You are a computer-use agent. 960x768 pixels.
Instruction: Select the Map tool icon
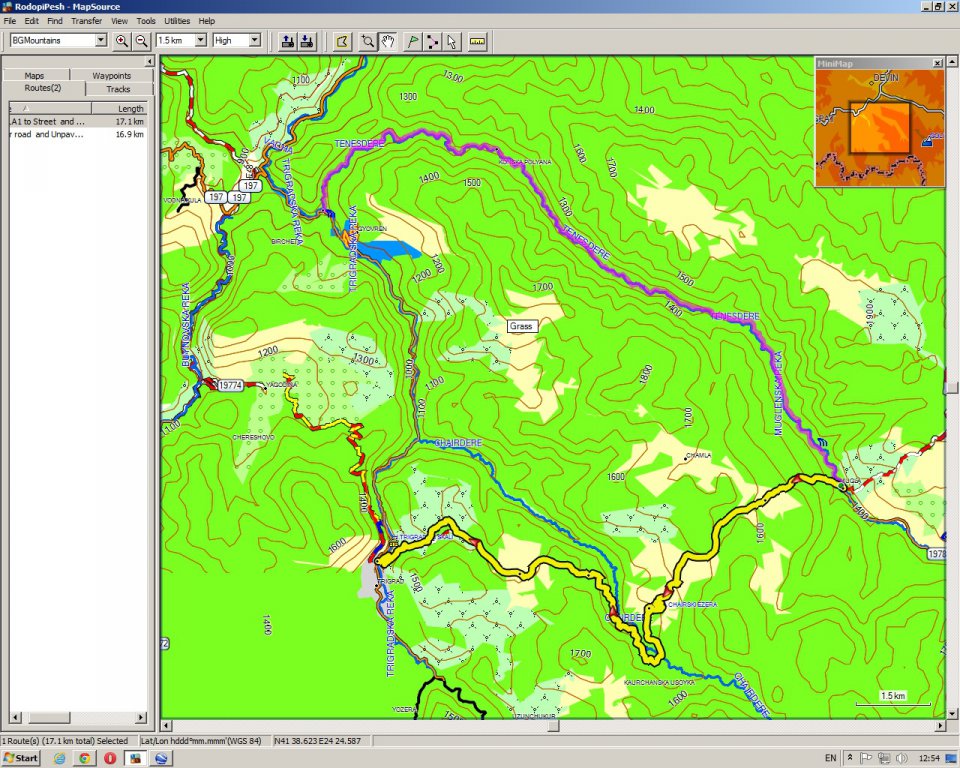pyautogui.click(x=342, y=41)
